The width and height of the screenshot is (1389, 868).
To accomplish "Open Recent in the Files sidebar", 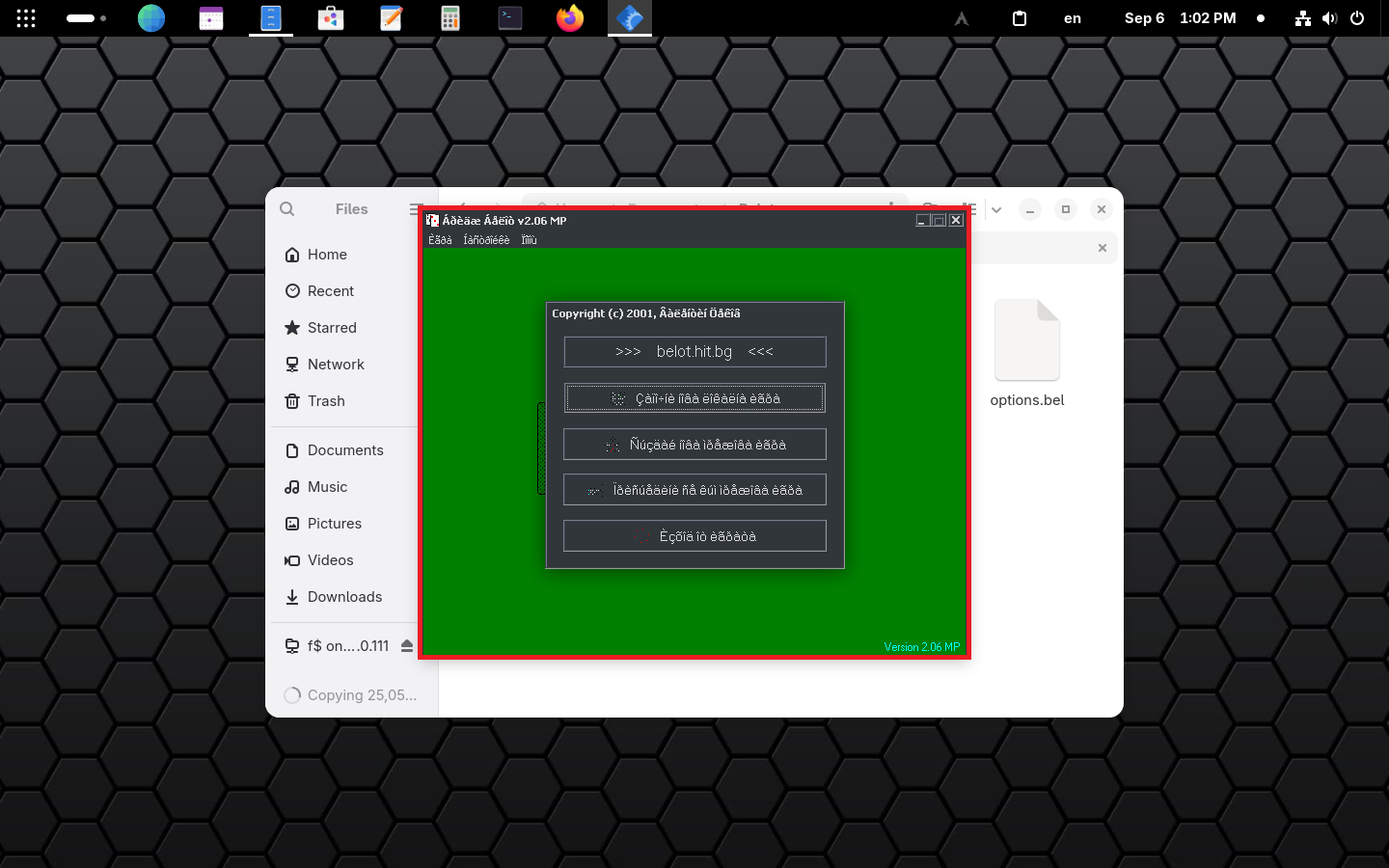I will [351, 291].
